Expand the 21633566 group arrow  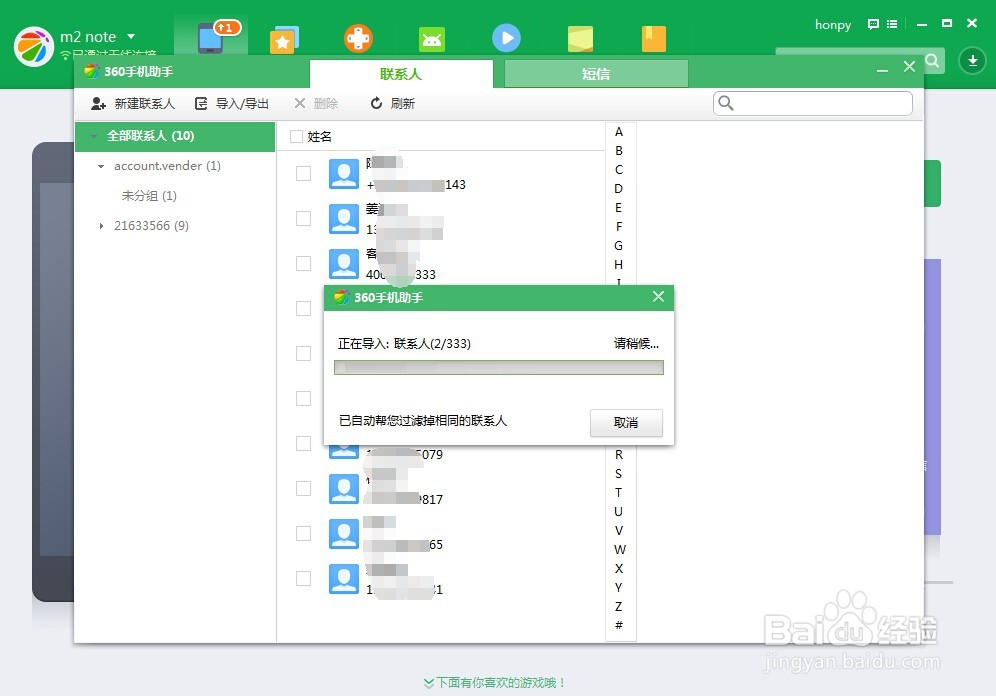(100, 226)
